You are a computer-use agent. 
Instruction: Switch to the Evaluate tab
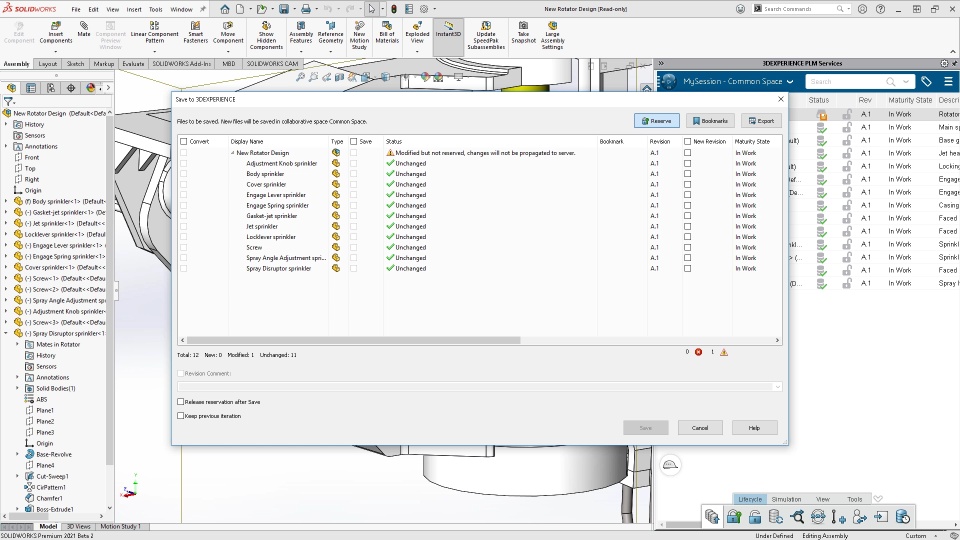[133, 64]
